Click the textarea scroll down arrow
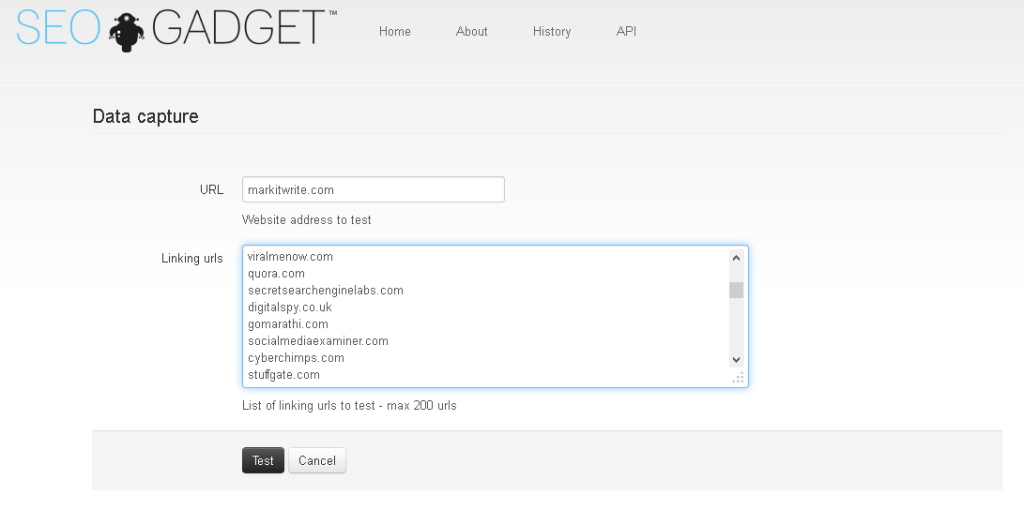The height and width of the screenshot is (510, 1024). coord(736,360)
